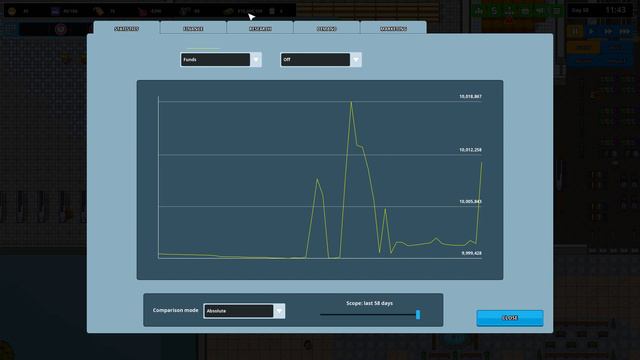Screen dimensions: 640x360
Task: Click the highest peak of the funds graph
Action: coord(351,102)
